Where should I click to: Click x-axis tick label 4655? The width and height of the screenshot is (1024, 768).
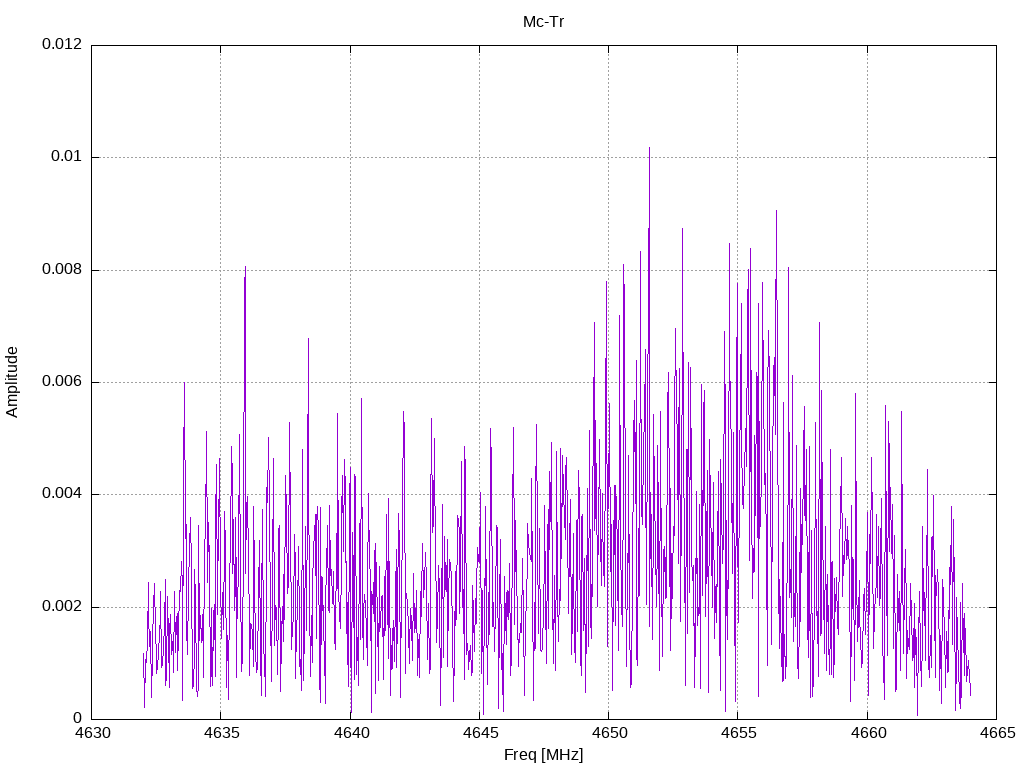(x=738, y=733)
